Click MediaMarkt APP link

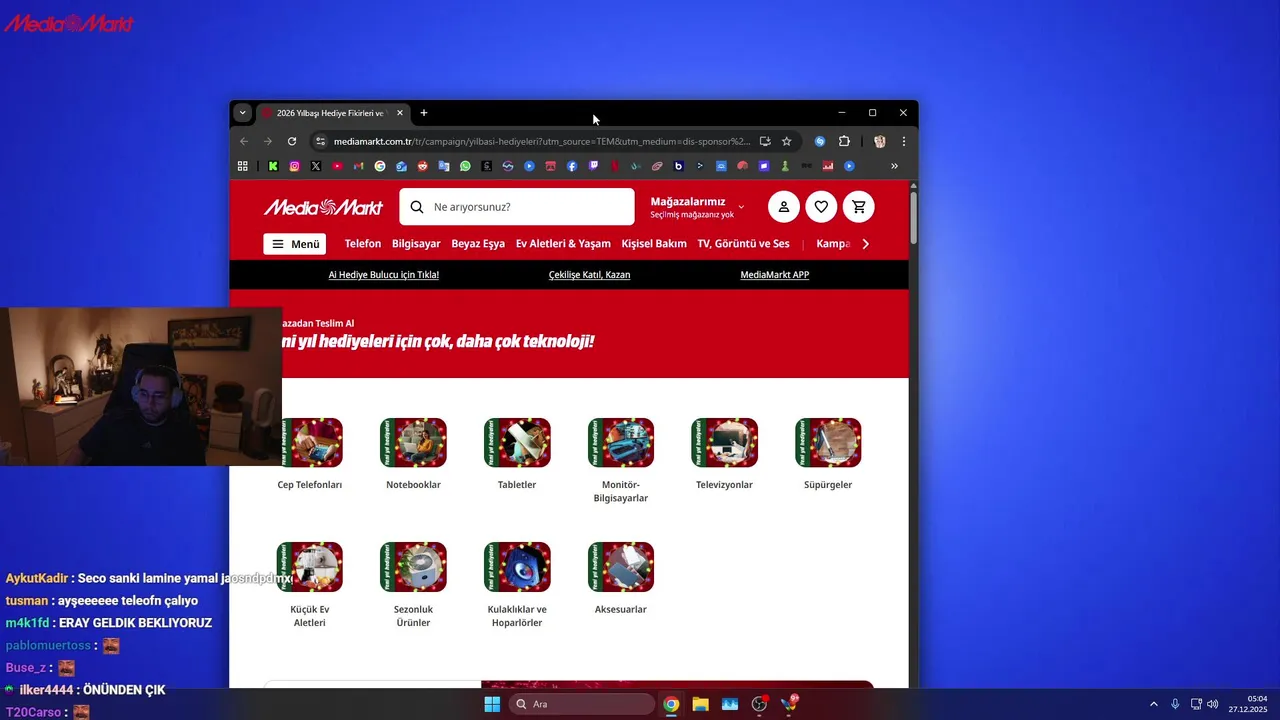[x=775, y=275]
